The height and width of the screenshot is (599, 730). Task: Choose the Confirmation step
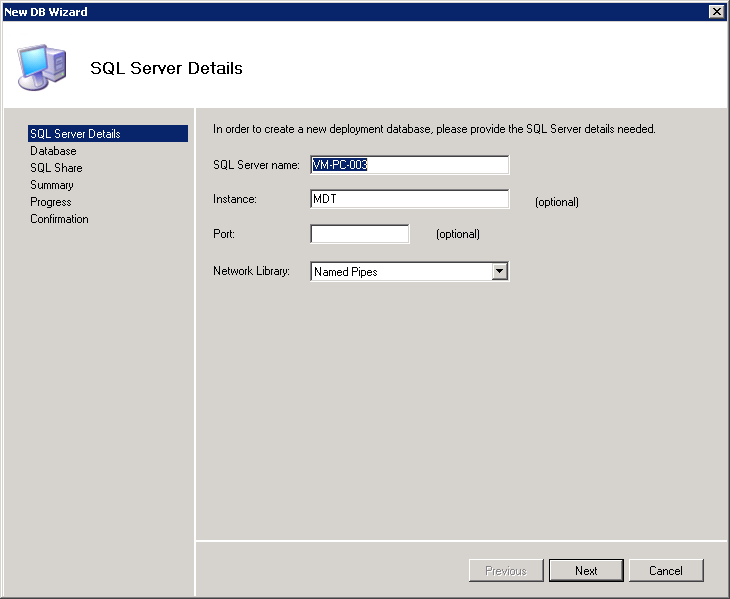point(59,219)
